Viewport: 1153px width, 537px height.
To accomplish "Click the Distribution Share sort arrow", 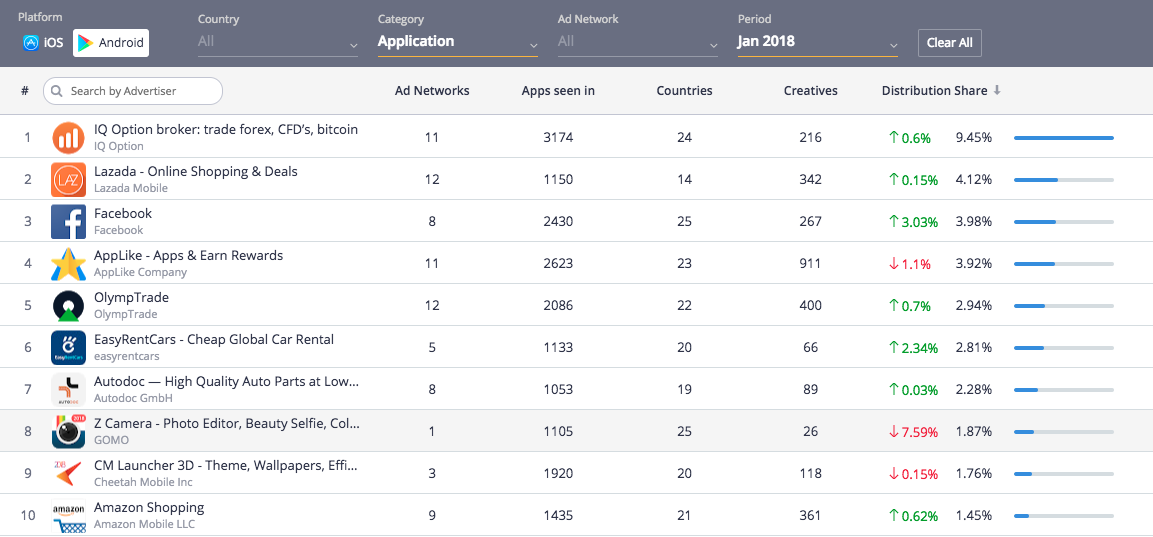I will pyautogui.click(x=997, y=90).
